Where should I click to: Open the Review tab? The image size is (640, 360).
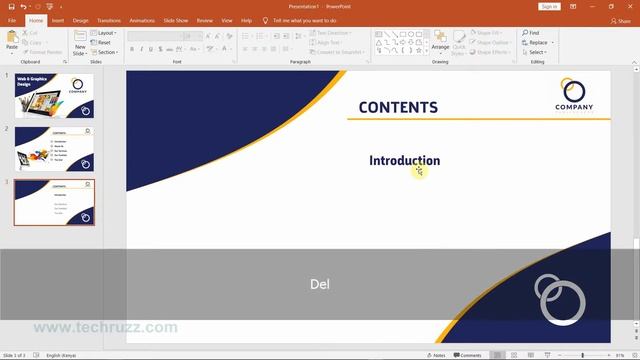click(204, 20)
